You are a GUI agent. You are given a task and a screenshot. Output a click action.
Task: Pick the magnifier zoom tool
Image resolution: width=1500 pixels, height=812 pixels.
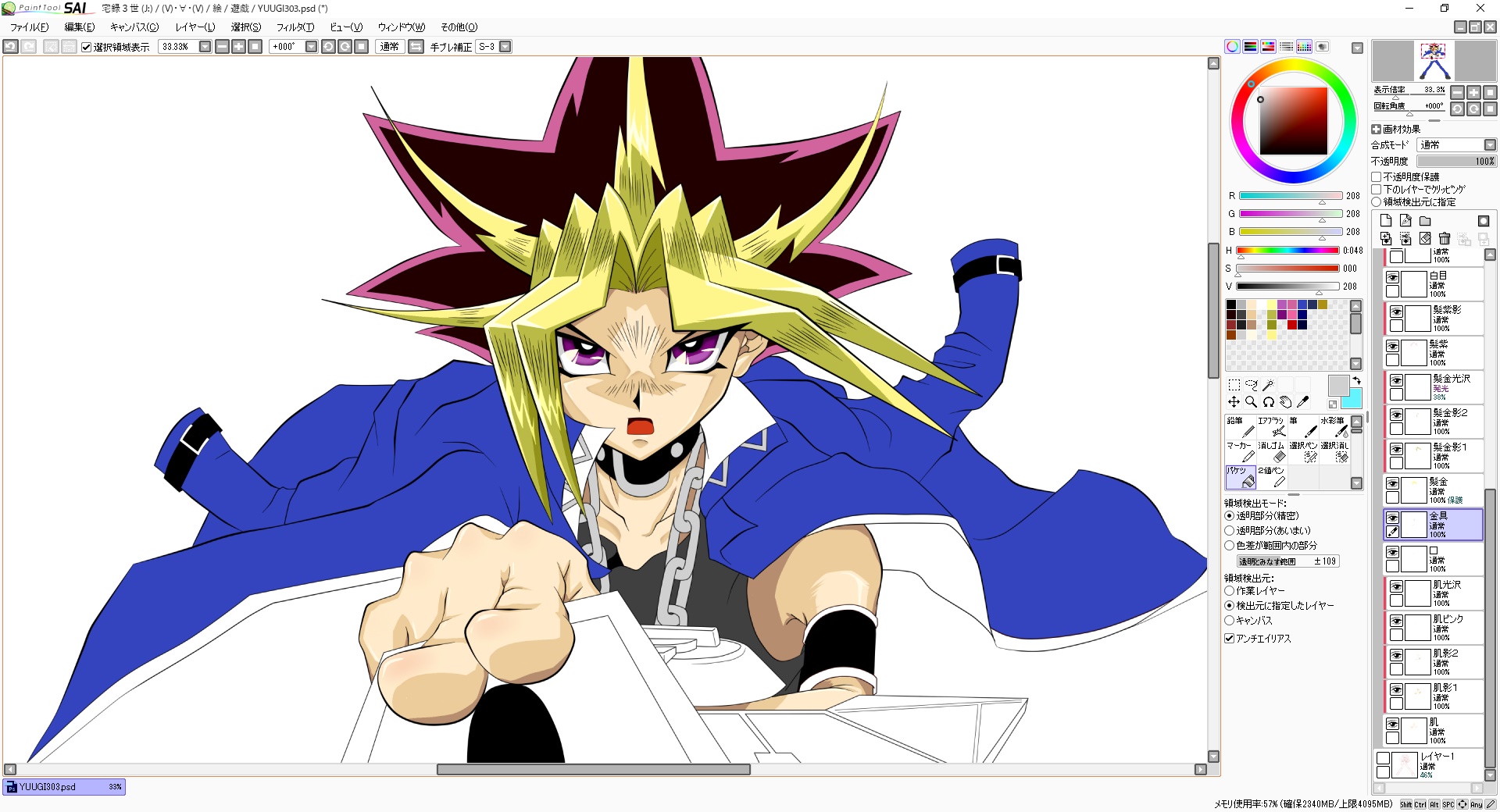(x=1251, y=402)
